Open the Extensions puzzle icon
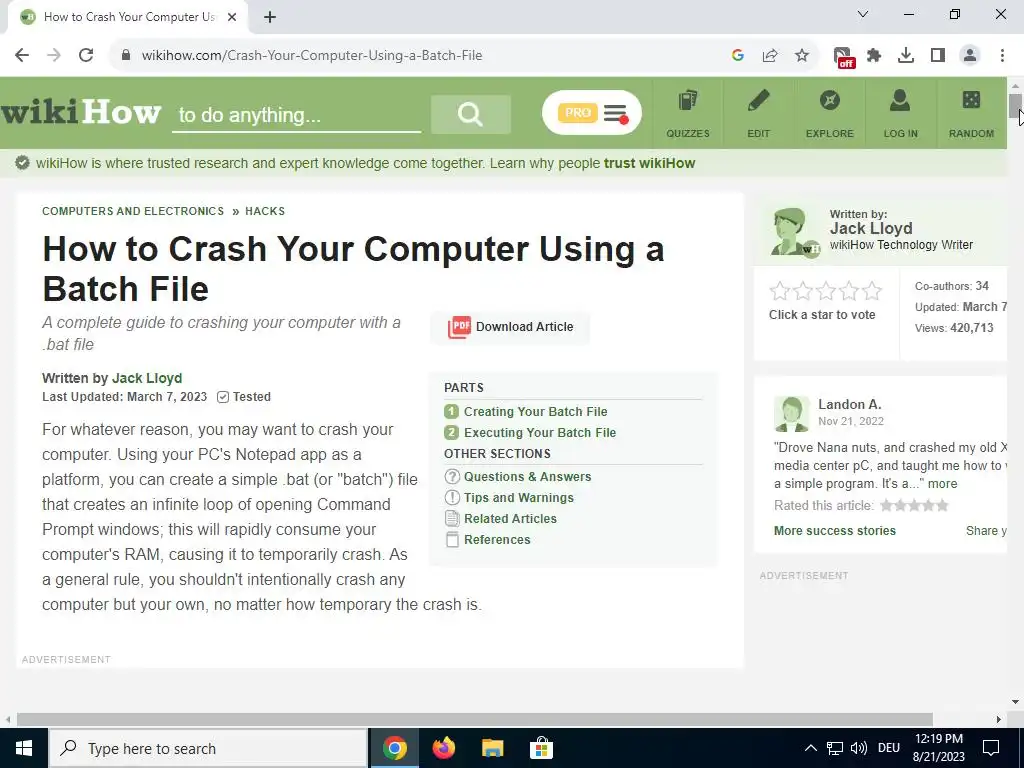1024x768 pixels. click(x=874, y=56)
